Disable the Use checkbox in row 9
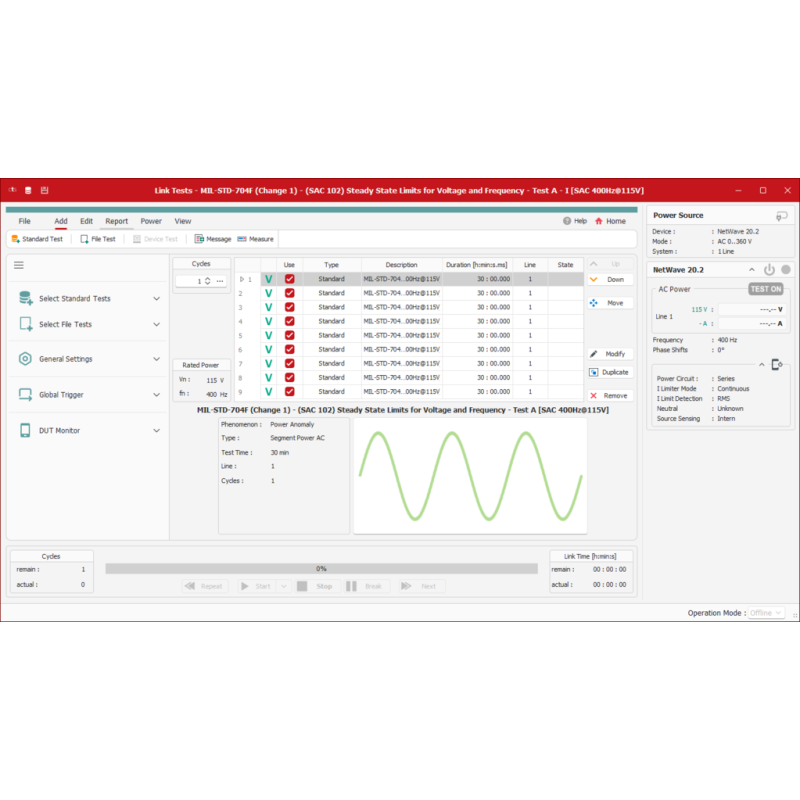800x800 pixels. (289, 392)
